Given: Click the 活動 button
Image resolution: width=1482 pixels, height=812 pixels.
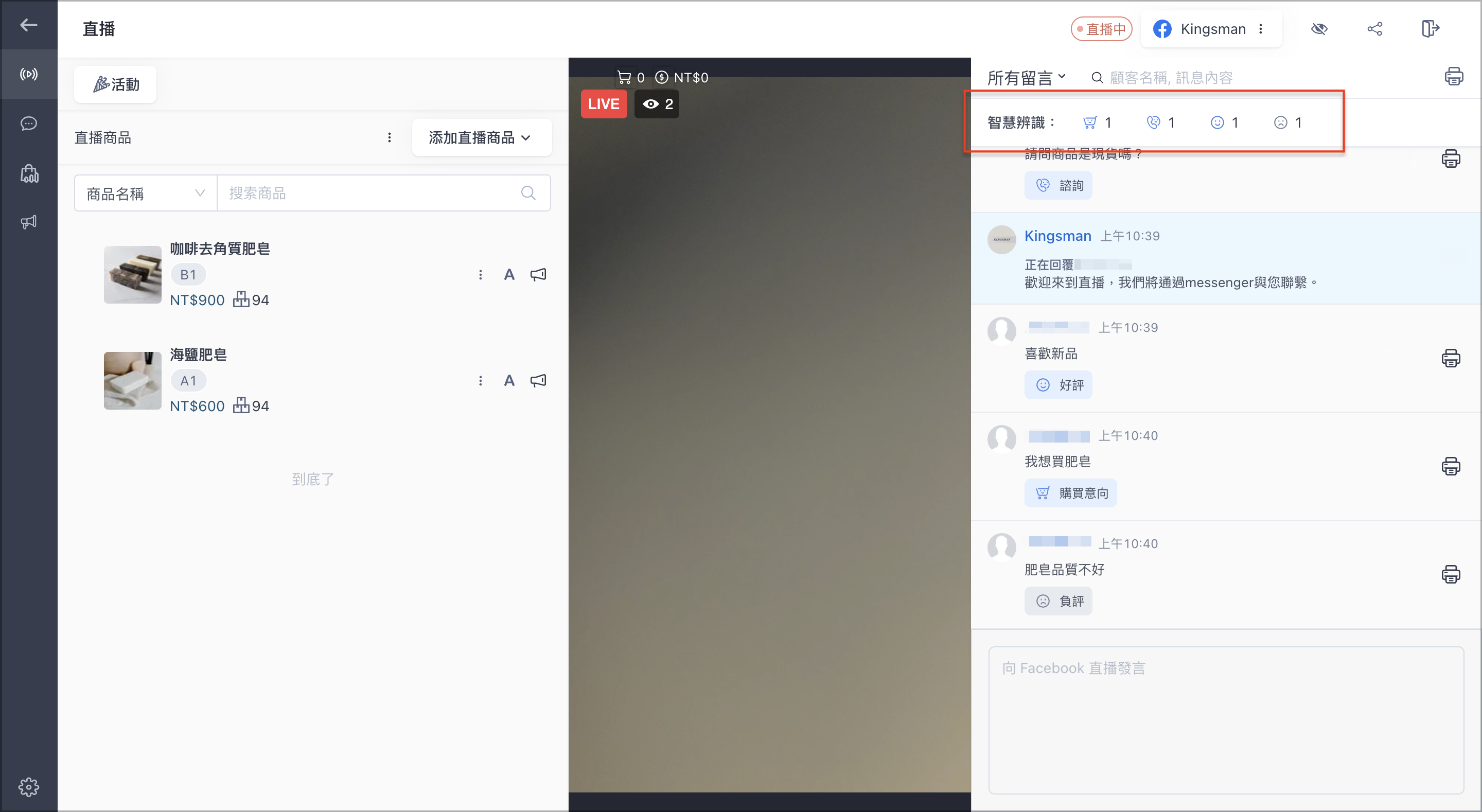Looking at the screenshot, I should pos(116,84).
